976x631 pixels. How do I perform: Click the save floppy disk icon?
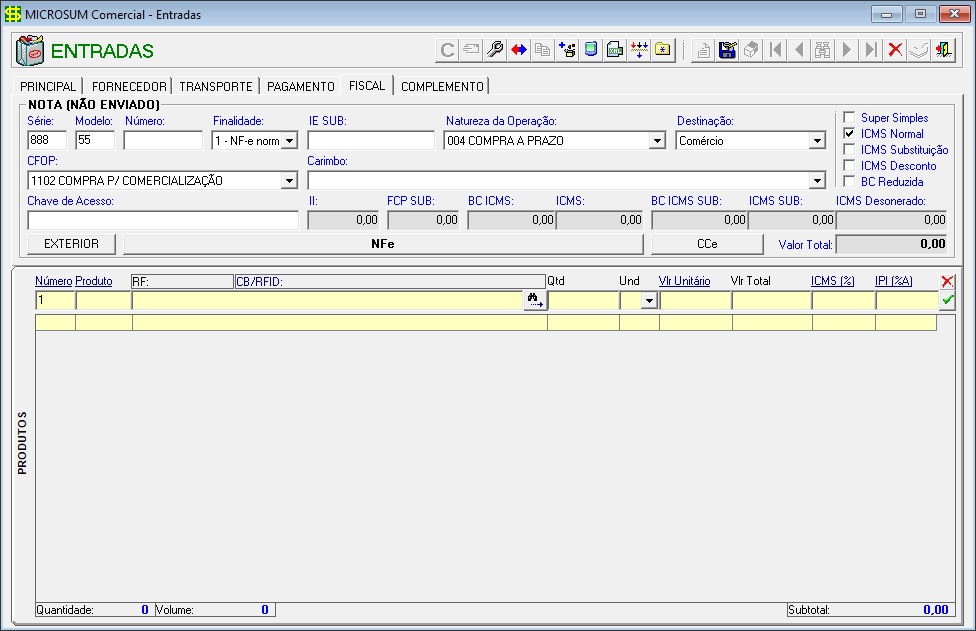click(x=728, y=50)
